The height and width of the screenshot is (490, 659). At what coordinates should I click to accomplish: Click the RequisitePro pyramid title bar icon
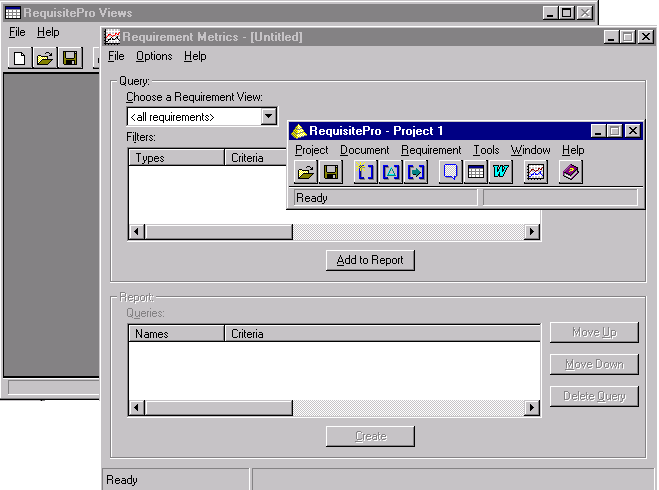point(299,131)
